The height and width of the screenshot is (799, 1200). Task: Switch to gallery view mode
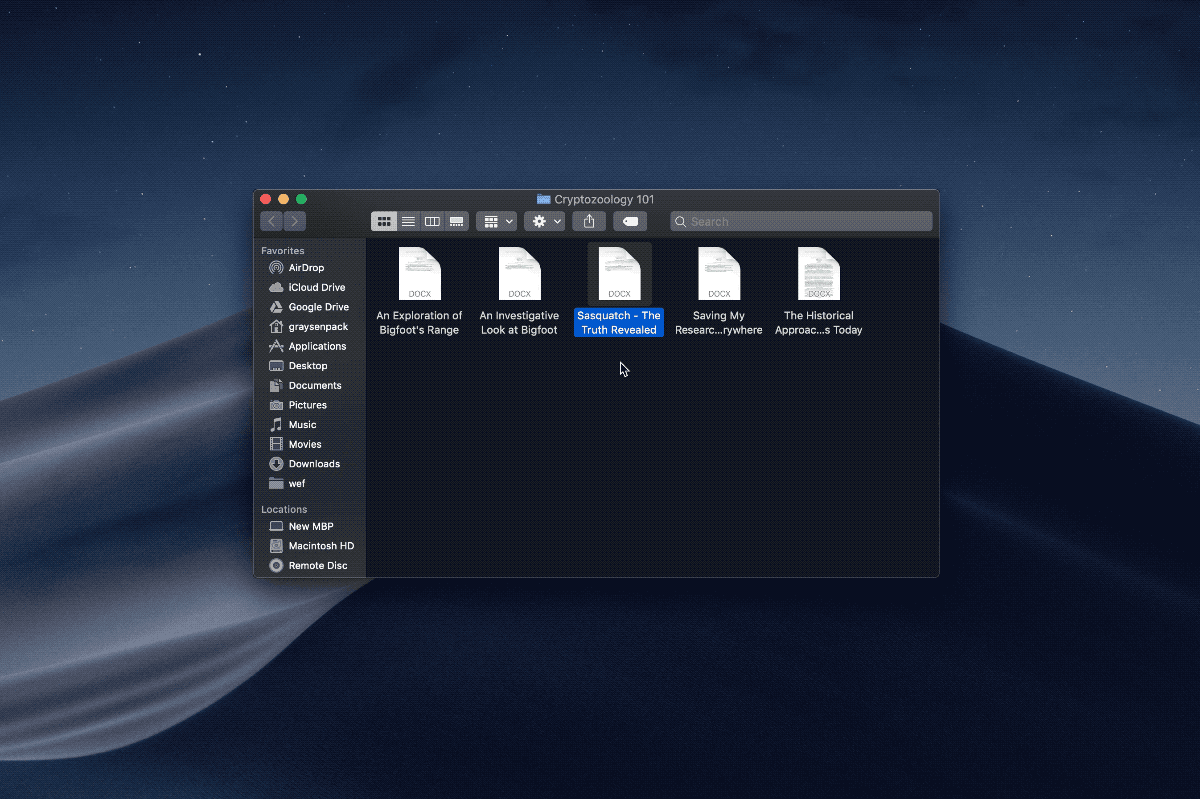(x=456, y=221)
